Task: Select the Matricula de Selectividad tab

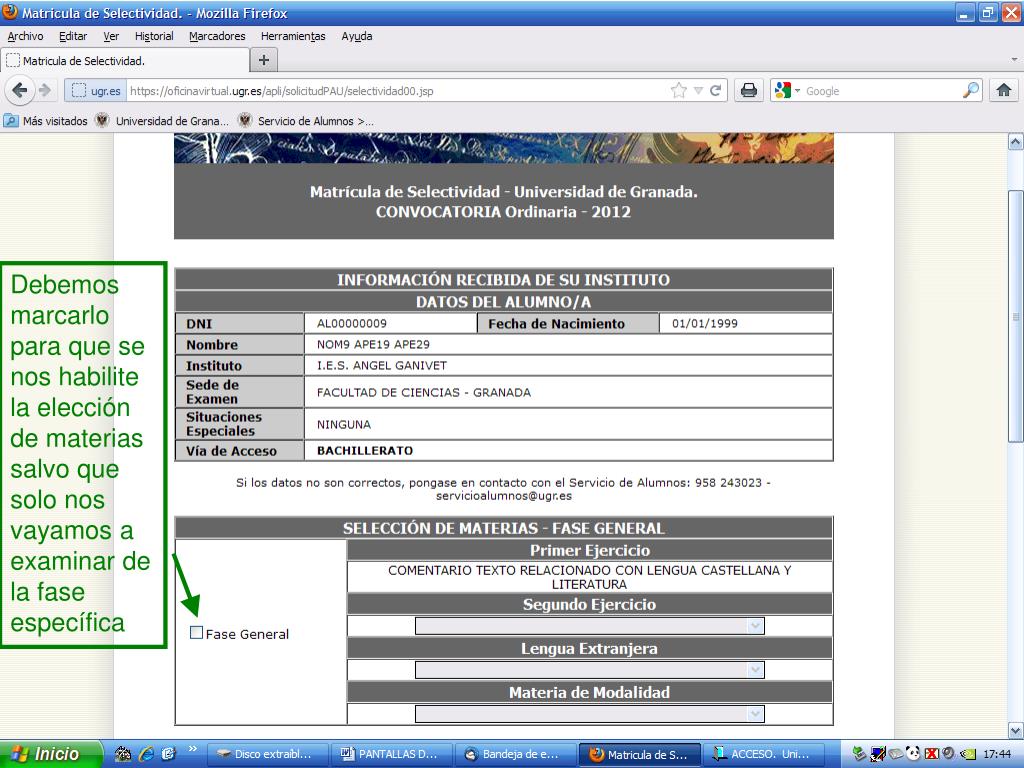Action: [x=125, y=61]
